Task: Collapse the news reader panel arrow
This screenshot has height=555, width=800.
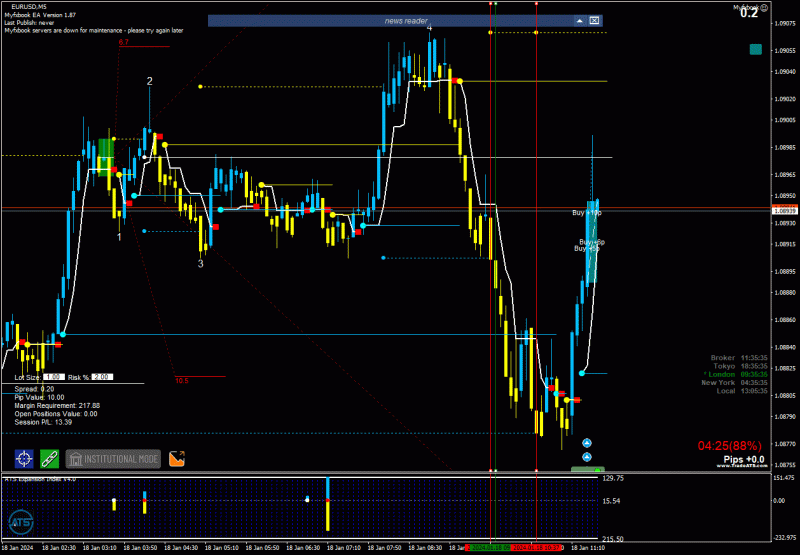Action: pyautogui.click(x=580, y=21)
